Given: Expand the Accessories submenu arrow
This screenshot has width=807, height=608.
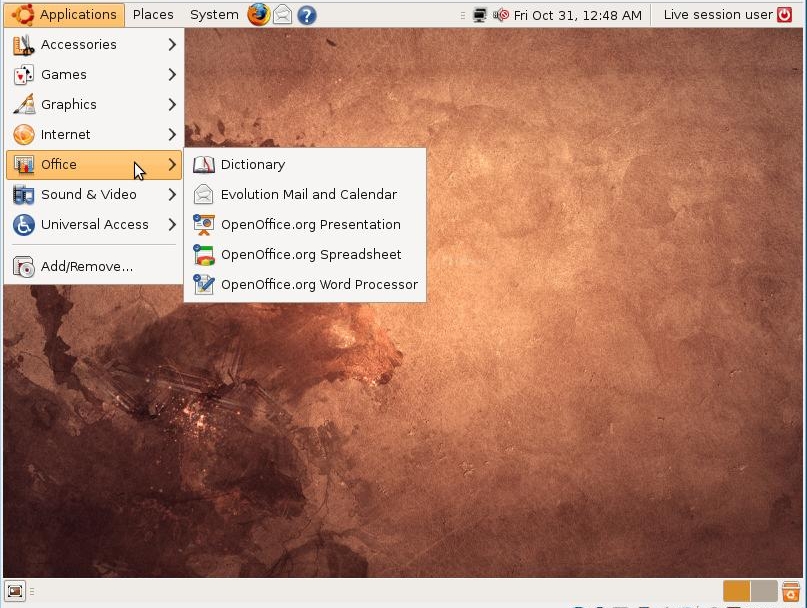Looking at the screenshot, I should 172,45.
